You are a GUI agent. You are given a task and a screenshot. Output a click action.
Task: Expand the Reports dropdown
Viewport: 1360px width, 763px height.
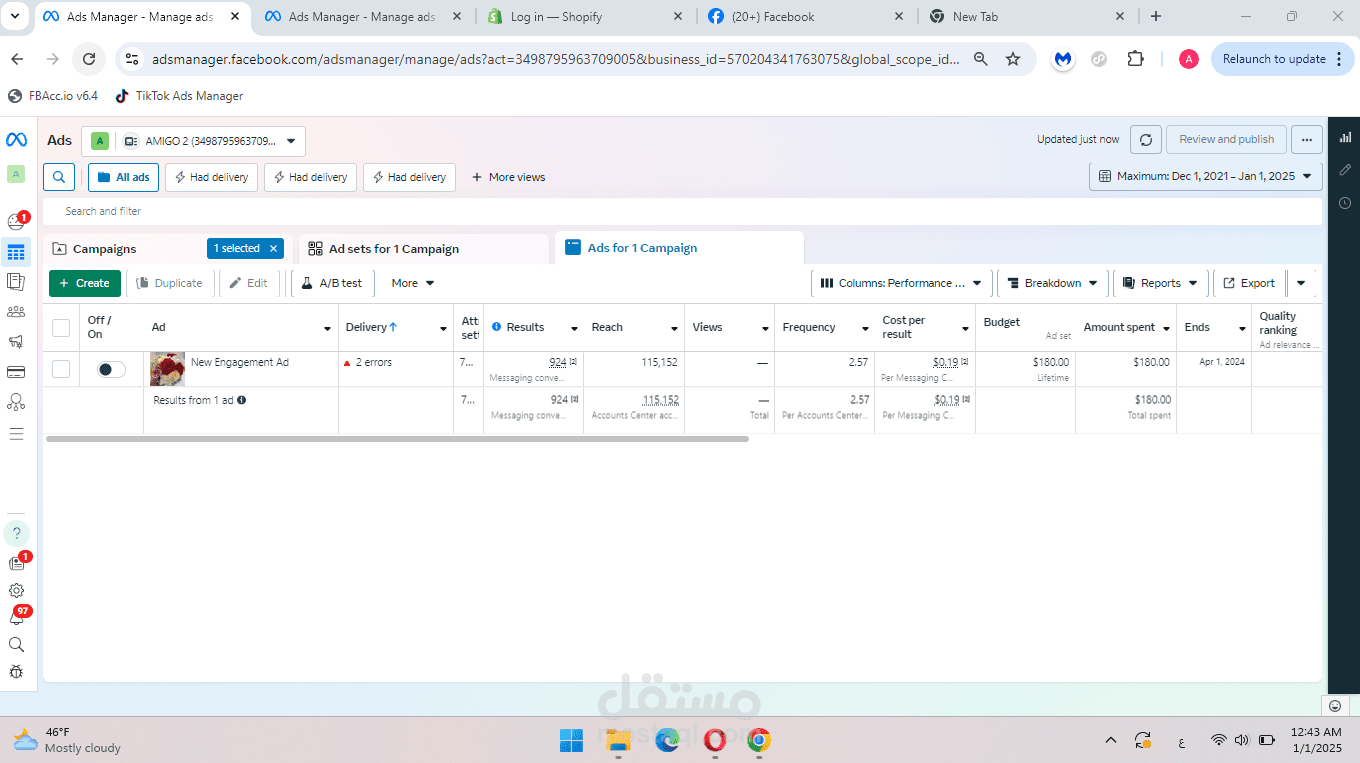tap(1160, 283)
